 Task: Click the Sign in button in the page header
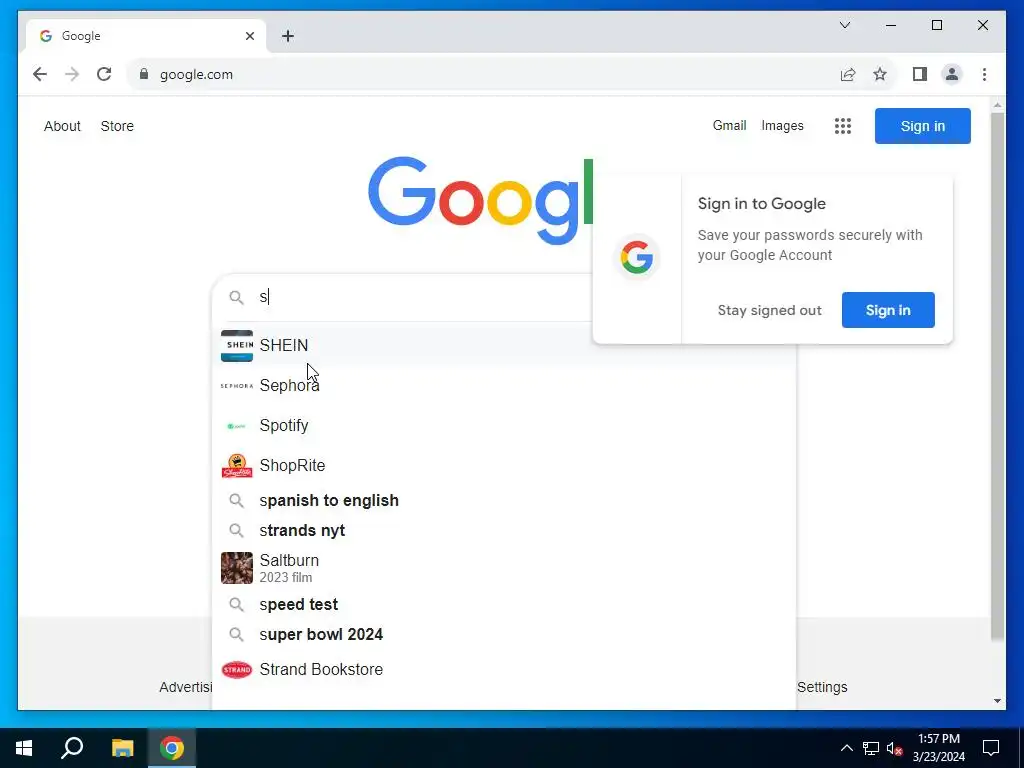point(923,126)
